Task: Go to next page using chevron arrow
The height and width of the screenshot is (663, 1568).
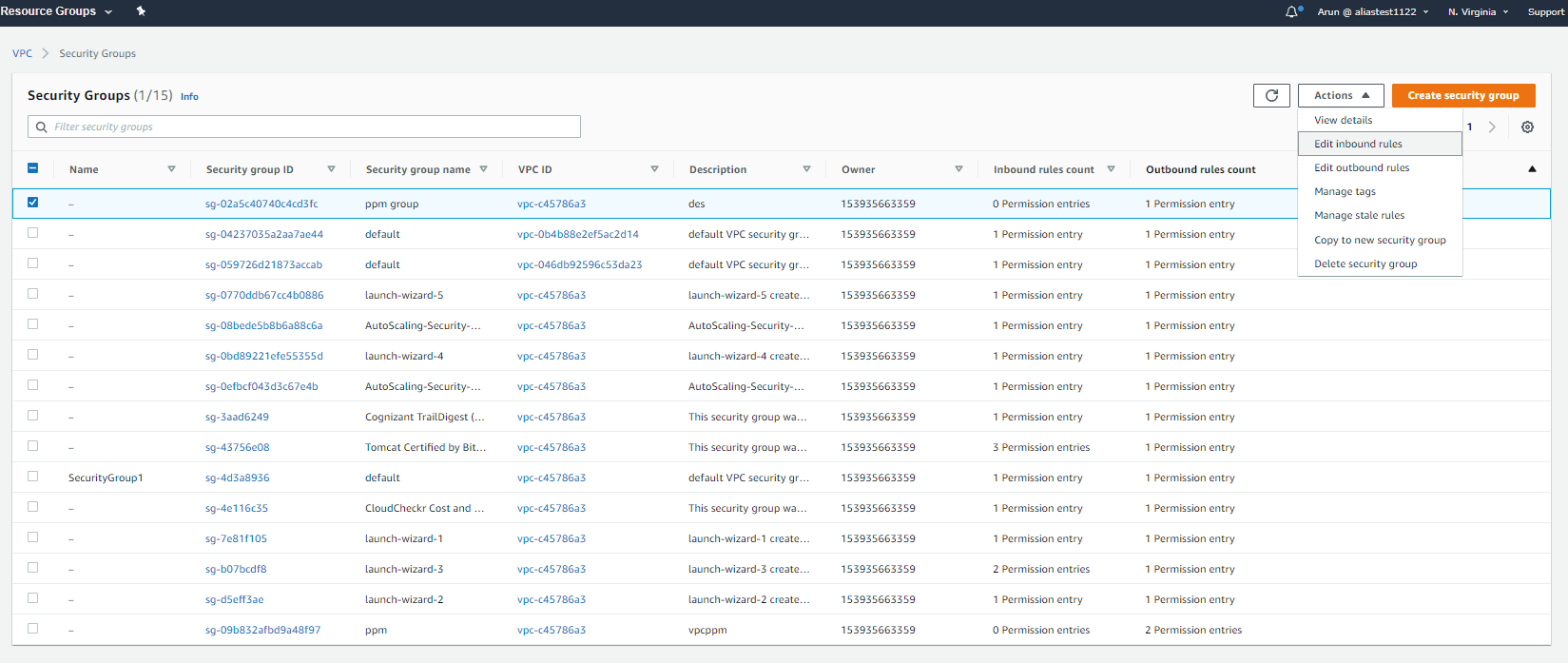Action: tap(1492, 127)
